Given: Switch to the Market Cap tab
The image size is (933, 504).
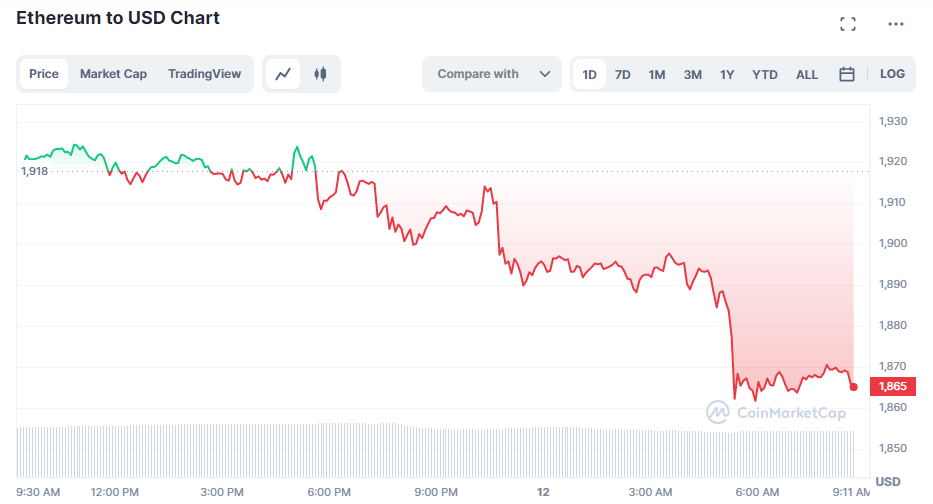Looking at the screenshot, I should (113, 74).
